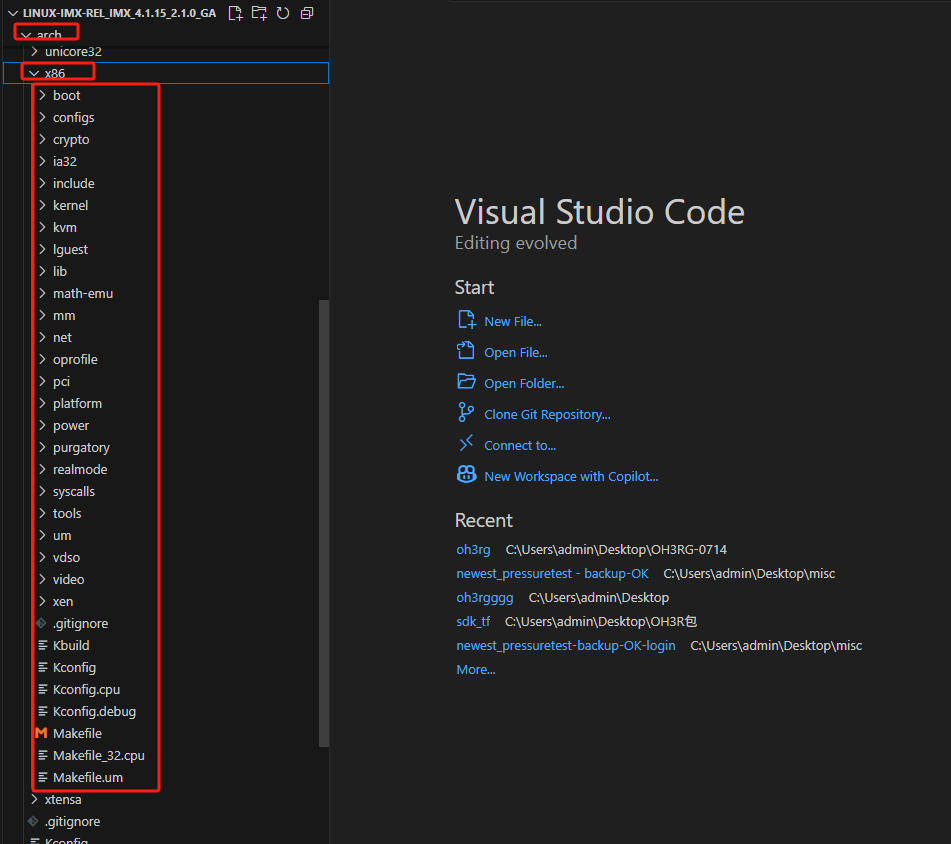Click the Clone Git Repository branch icon
The height and width of the screenshot is (844, 951).
466,412
